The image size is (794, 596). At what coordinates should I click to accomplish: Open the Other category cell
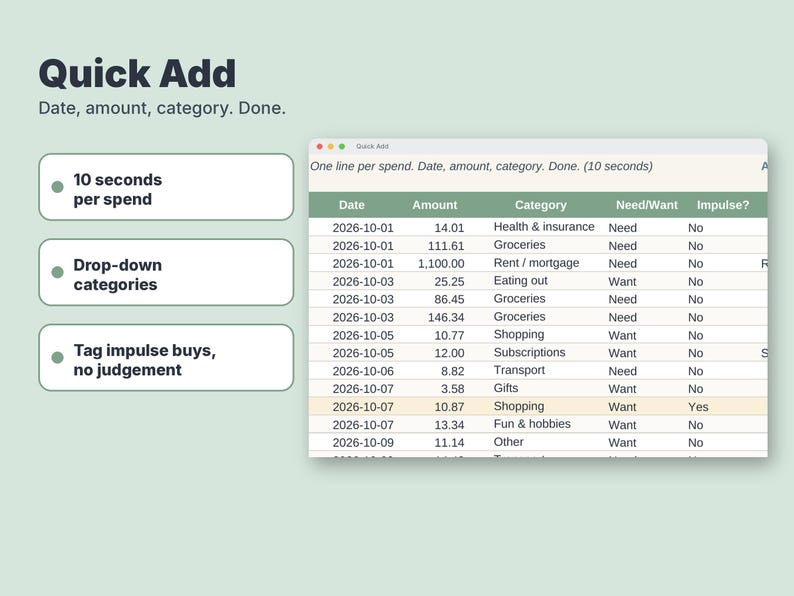click(508, 442)
